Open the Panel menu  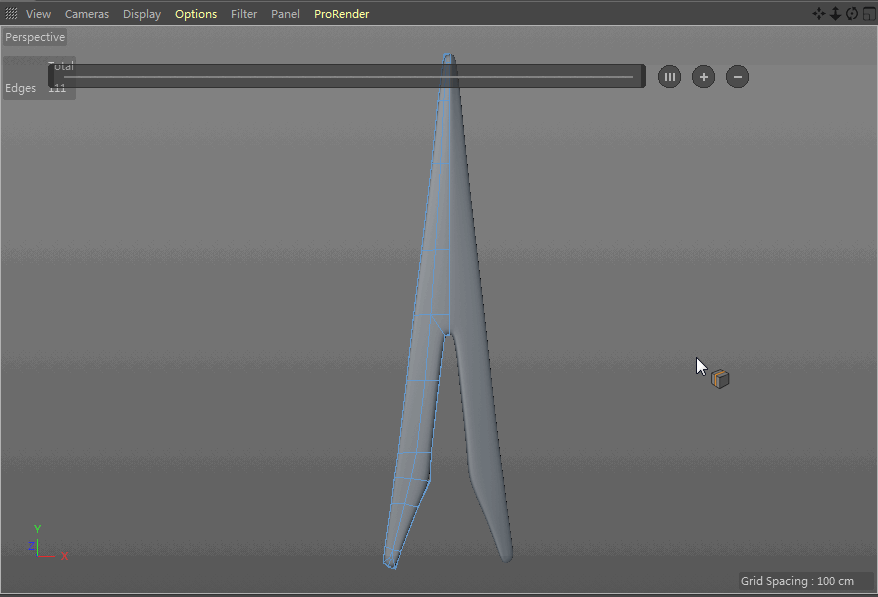pos(285,14)
